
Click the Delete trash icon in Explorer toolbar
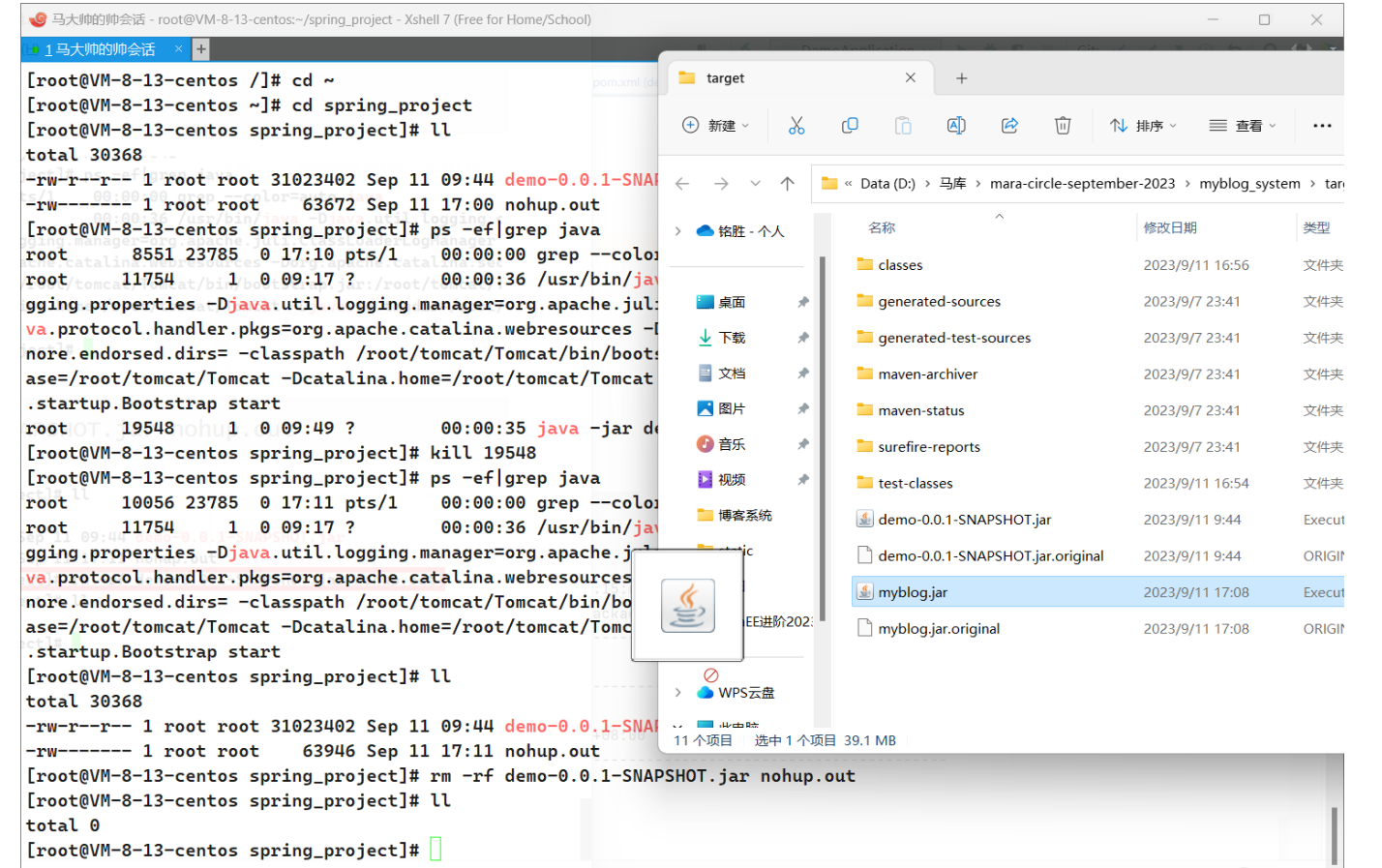1063,126
